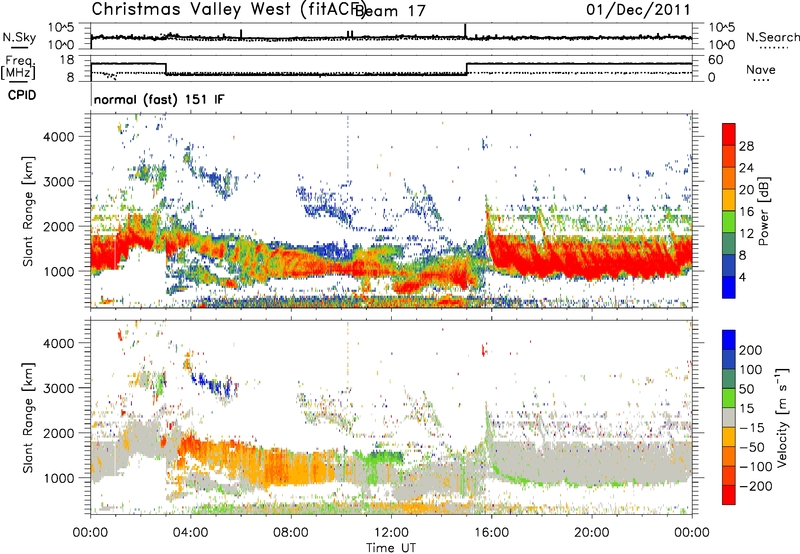This screenshot has width=800, height=554.
Task: Click the 'Beam 17' label
Action: [x=390, y=10]
